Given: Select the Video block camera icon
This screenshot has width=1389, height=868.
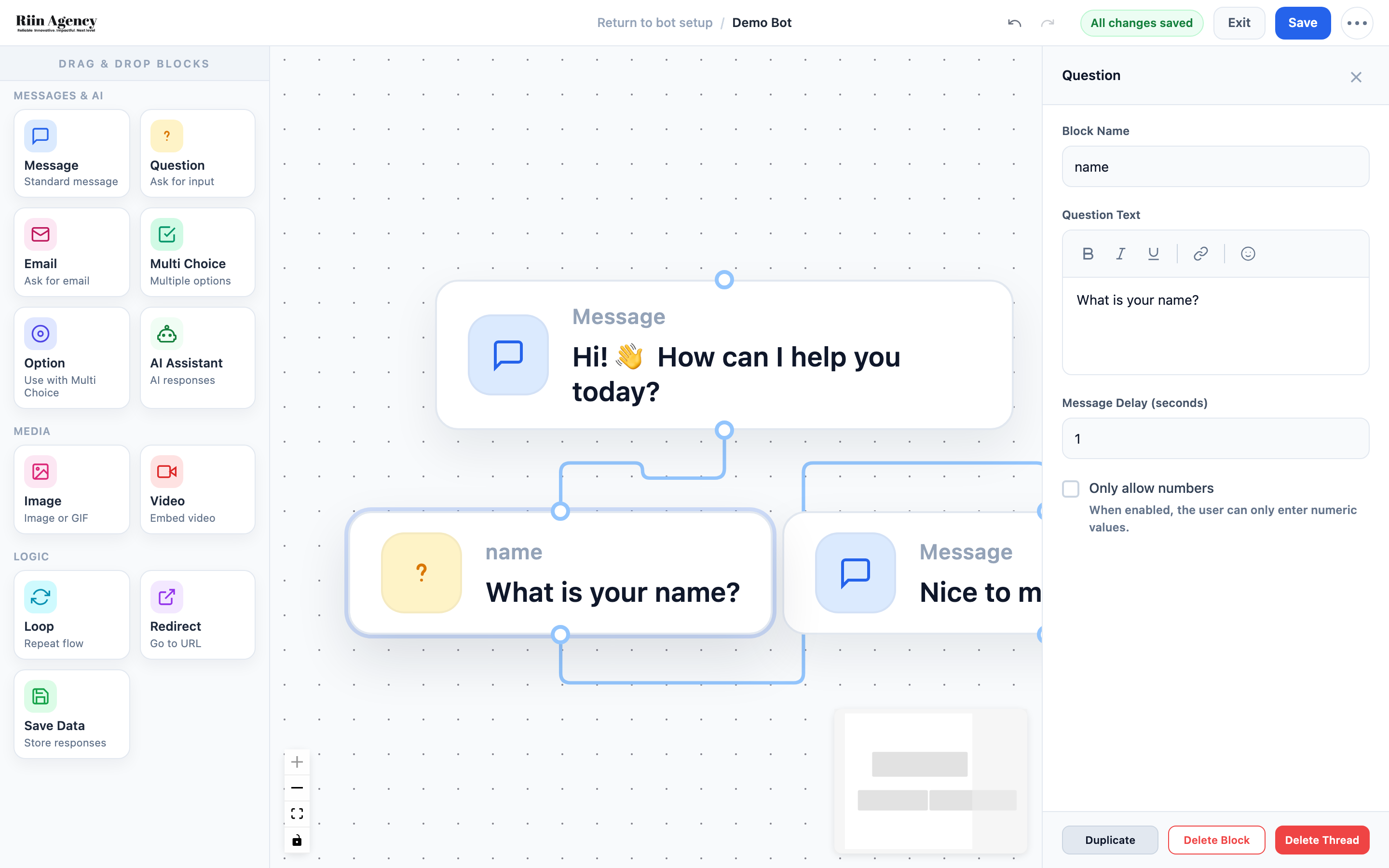Looking at the screenshot, I should pyautogui.click(x=166, y=471).
